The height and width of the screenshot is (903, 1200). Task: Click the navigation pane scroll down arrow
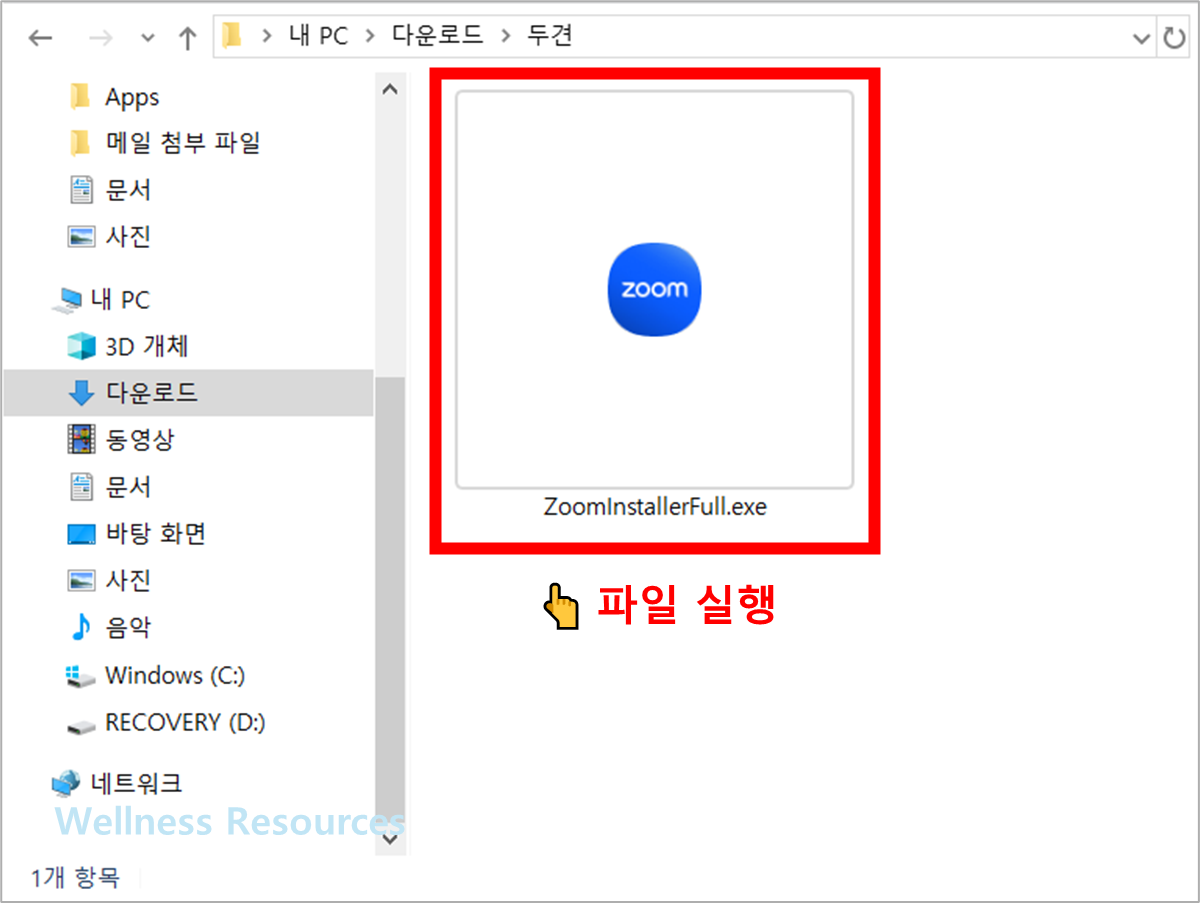point(390,841)
